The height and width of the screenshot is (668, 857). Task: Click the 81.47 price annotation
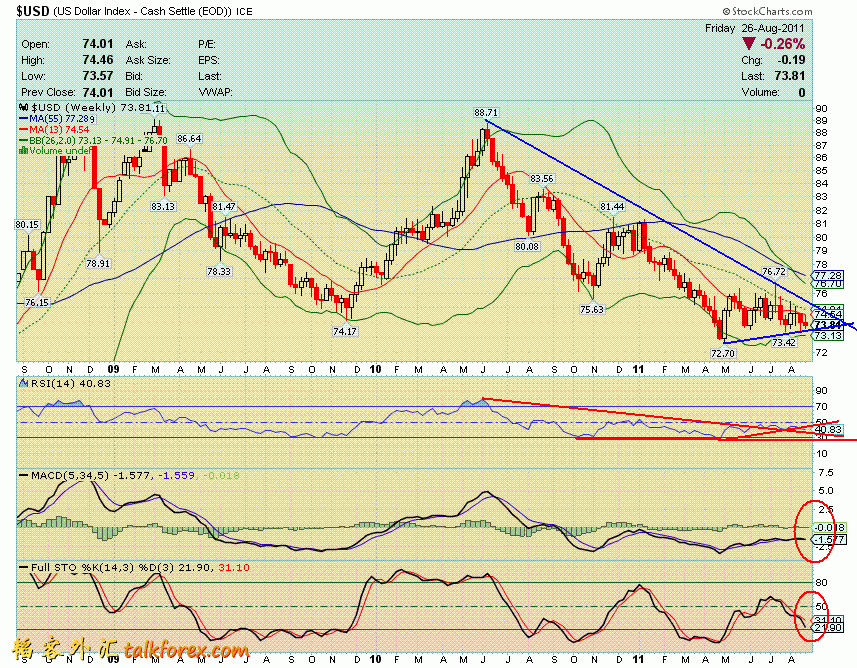coord(224,207)
